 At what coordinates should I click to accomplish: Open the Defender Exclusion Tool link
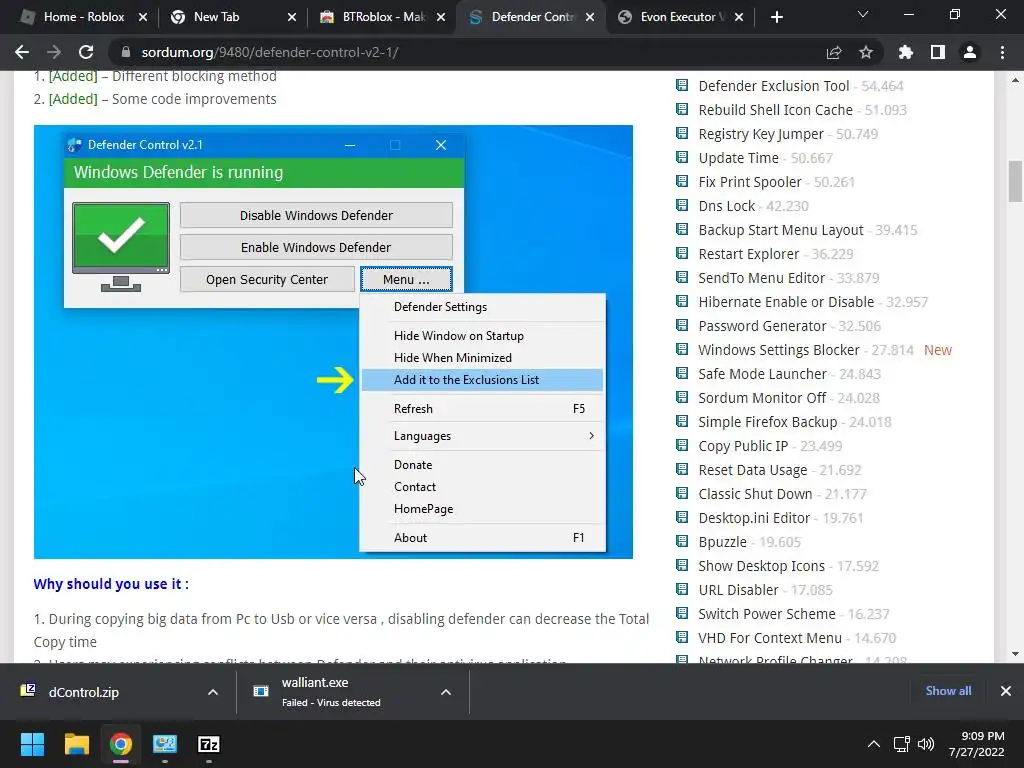coord(773,86)
